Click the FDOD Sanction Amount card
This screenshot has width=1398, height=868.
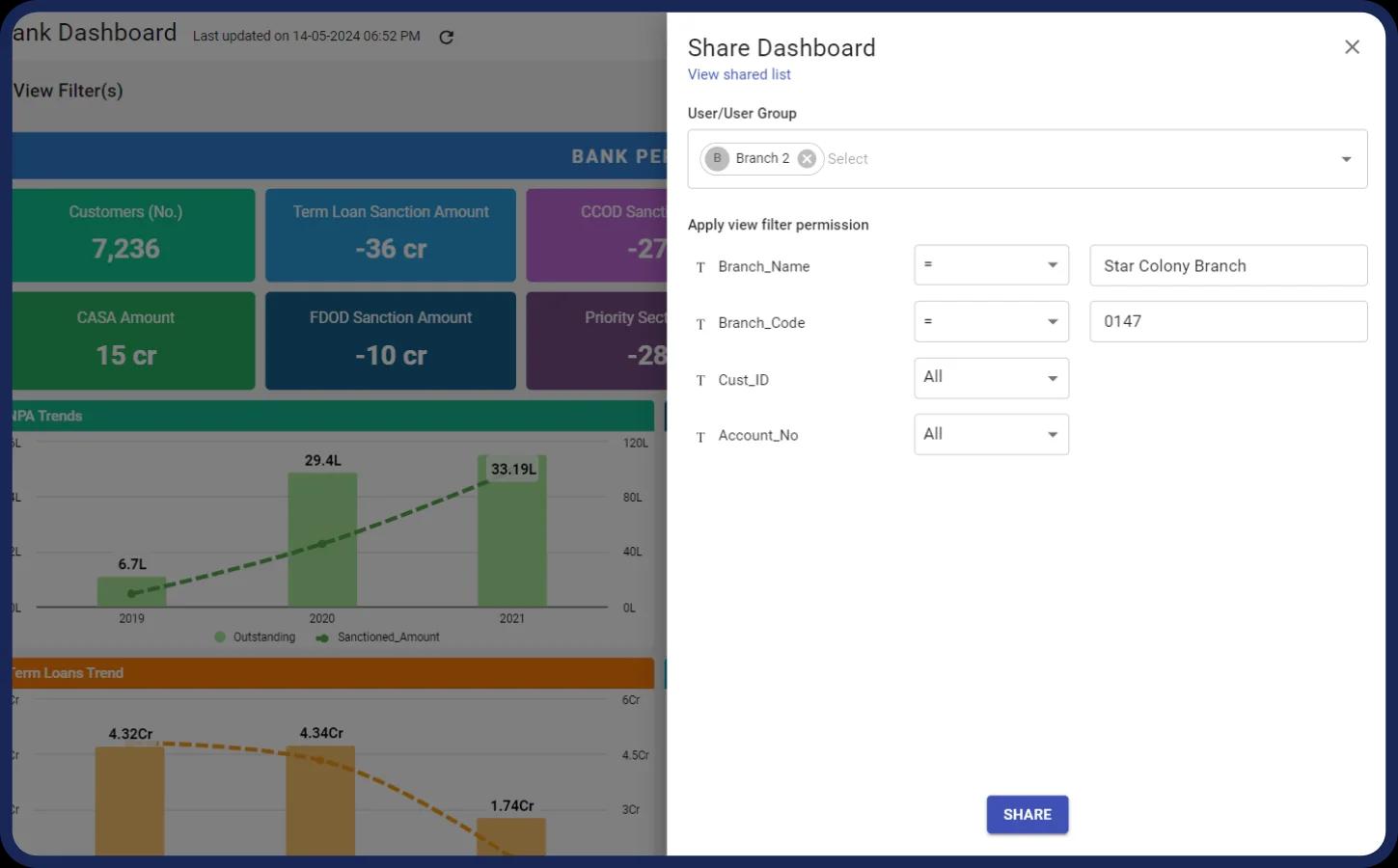tap(391, 341)
